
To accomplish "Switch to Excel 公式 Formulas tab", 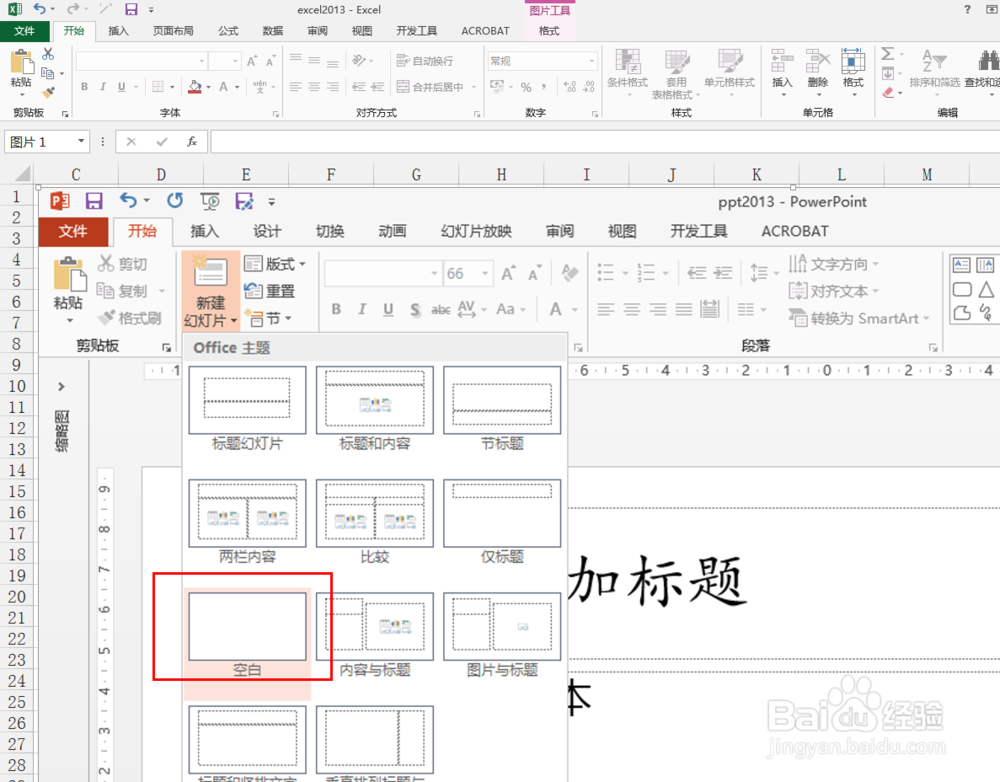I will point(228,31).
